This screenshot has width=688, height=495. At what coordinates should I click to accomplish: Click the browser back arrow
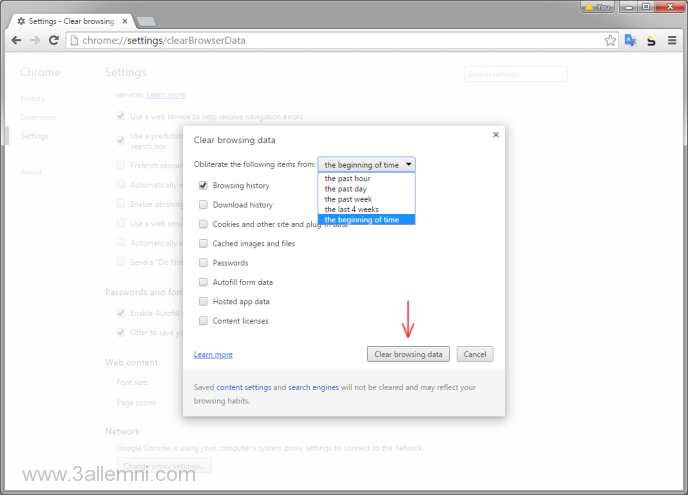click(15, 40)
